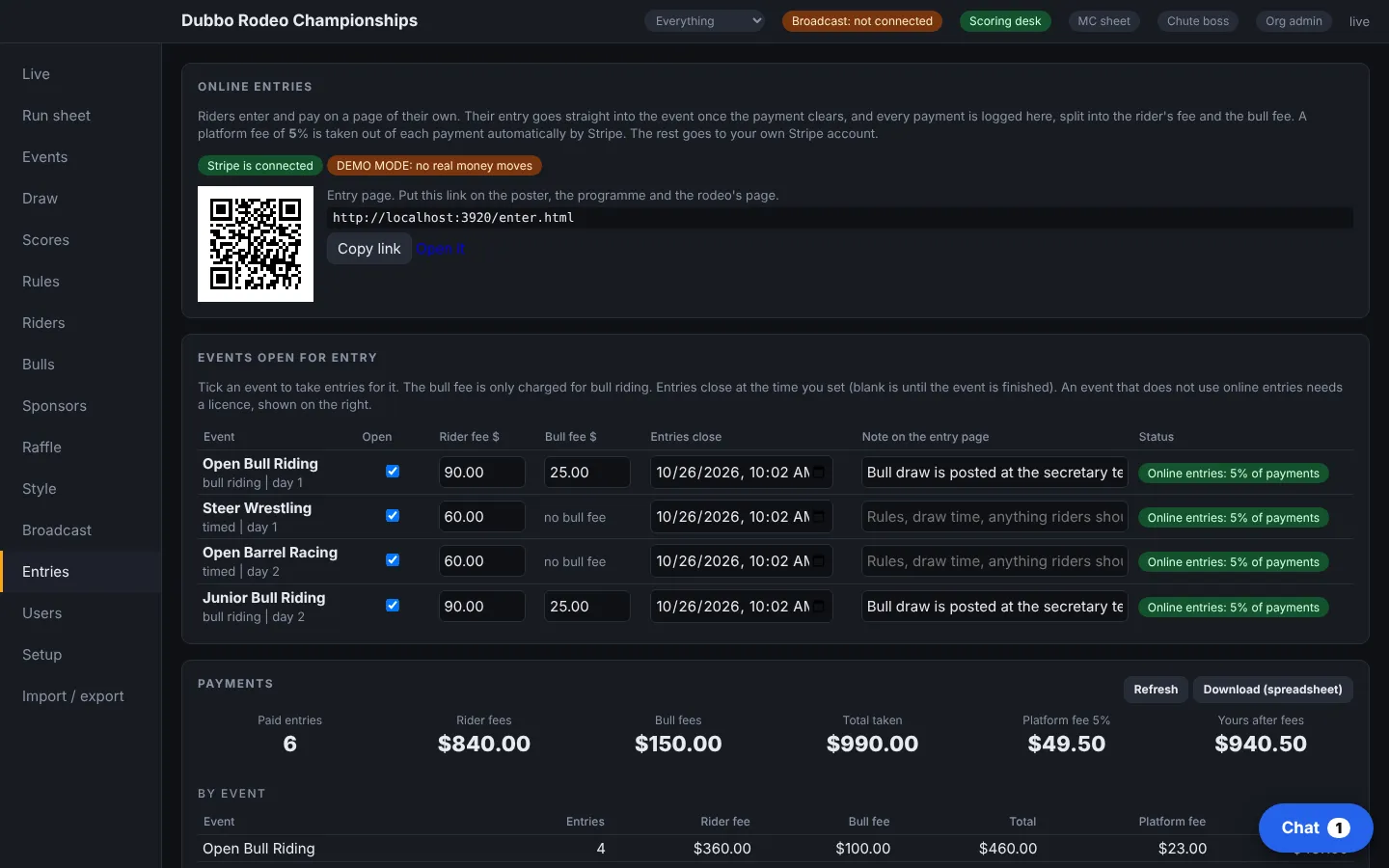The width and height of the screenshot is (1389, 868).
Task: Open the Chute boss view
Action: (1198, 21)
